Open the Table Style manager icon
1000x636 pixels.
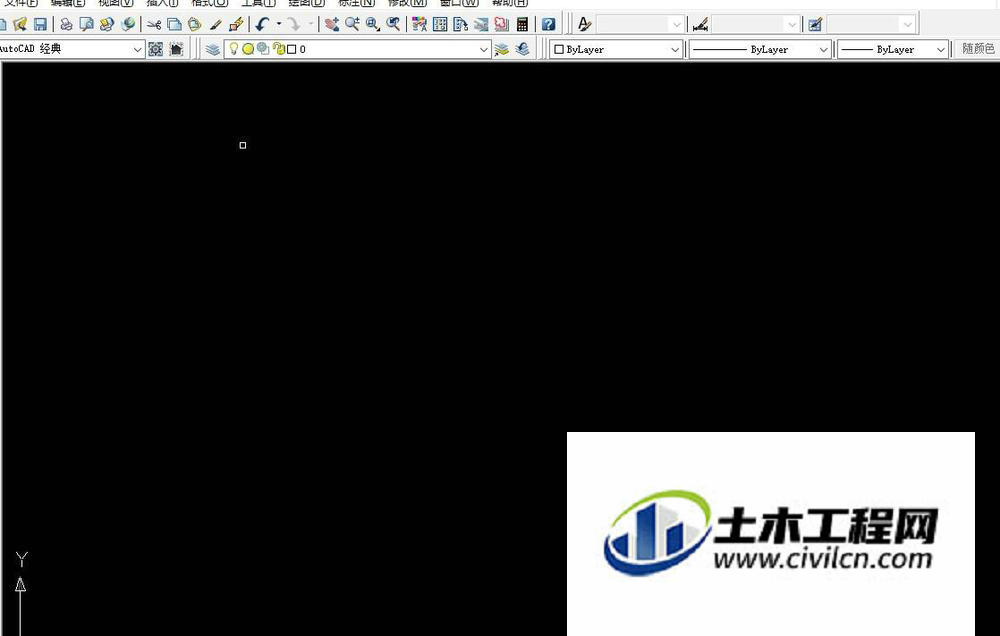[x=815, y=25]
